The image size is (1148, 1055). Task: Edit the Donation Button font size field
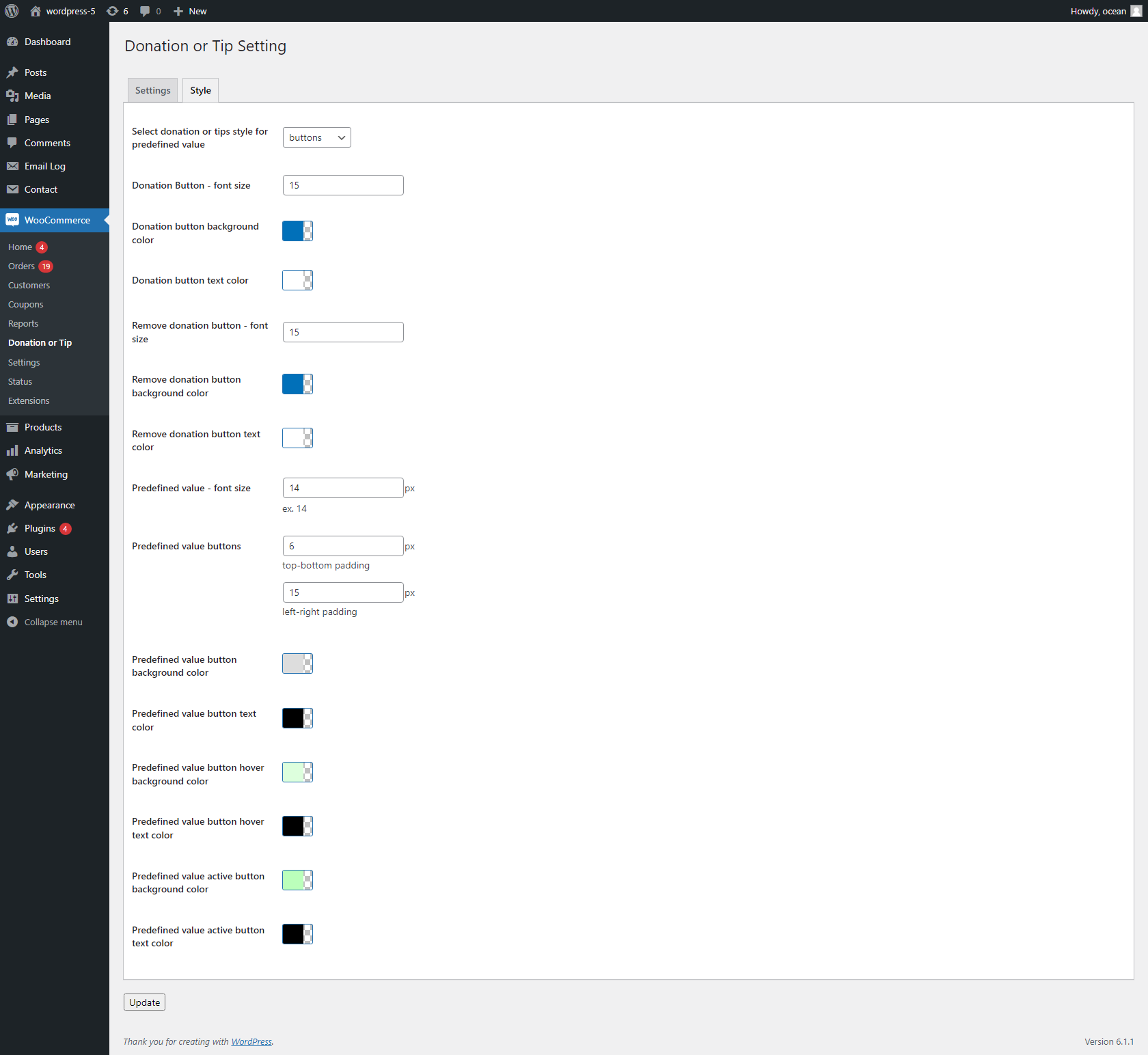342,184
